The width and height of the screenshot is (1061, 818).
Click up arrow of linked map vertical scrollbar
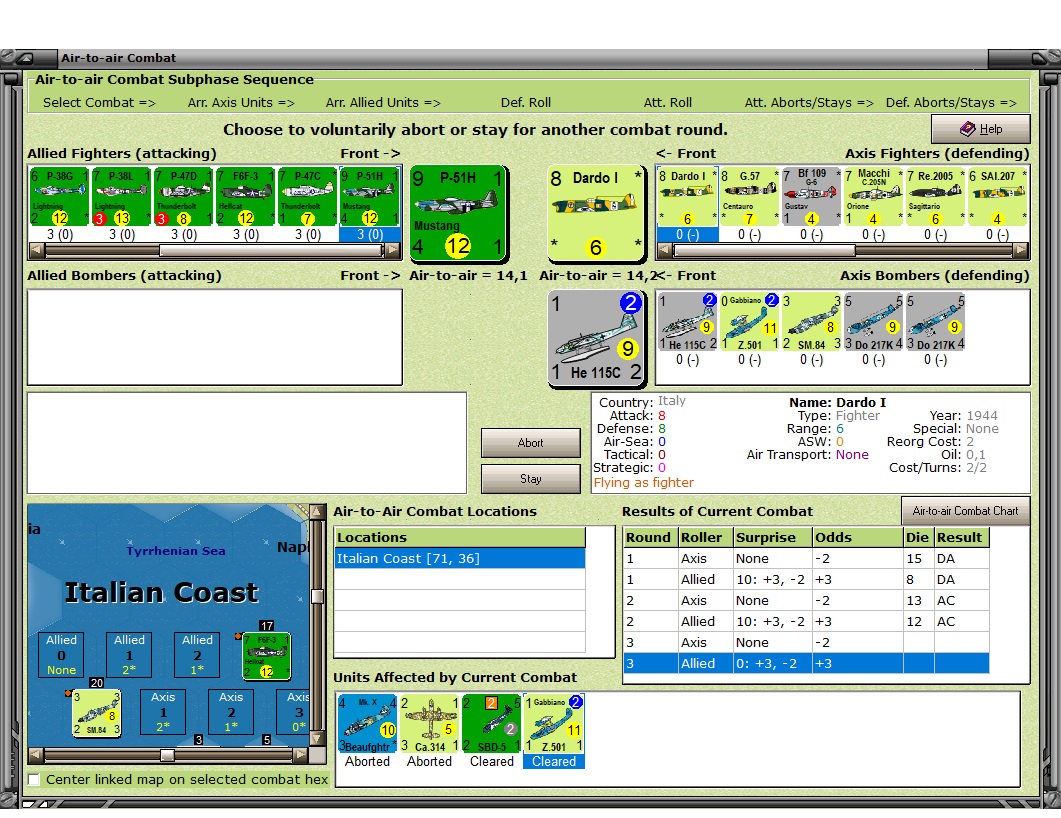click(x=316, y=512)
